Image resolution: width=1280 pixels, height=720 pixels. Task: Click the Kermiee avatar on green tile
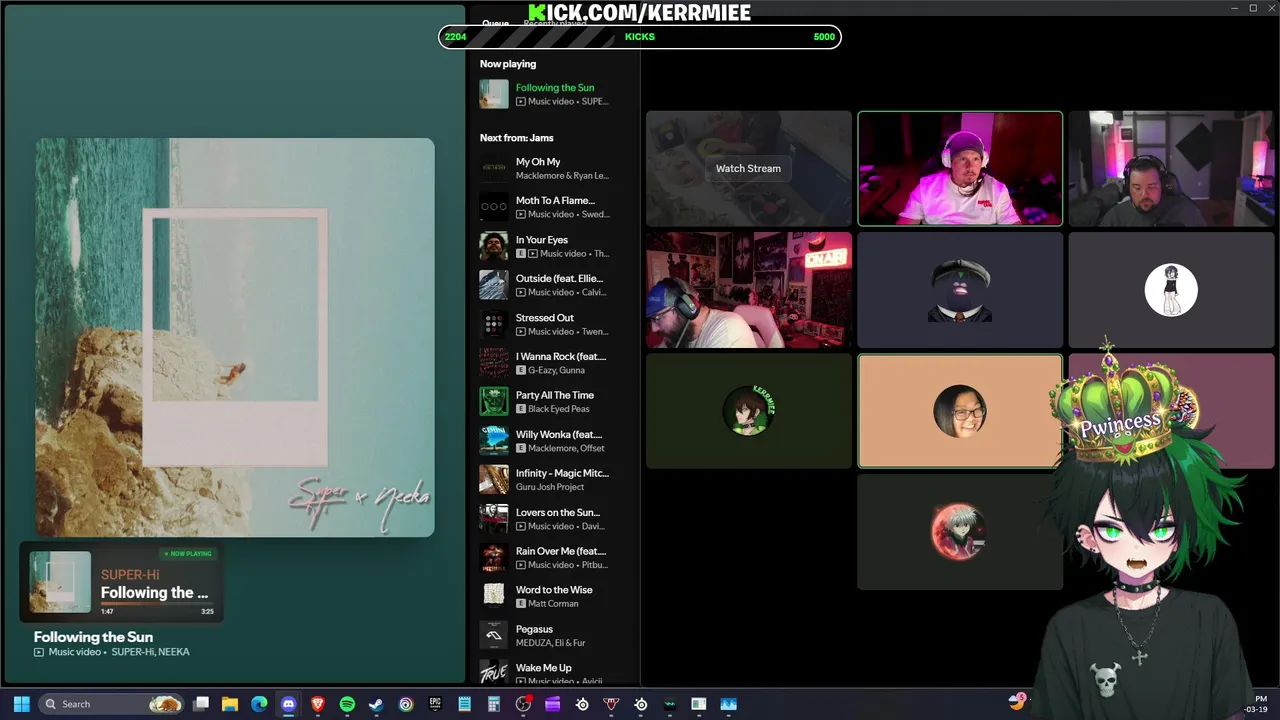(749, 411)
